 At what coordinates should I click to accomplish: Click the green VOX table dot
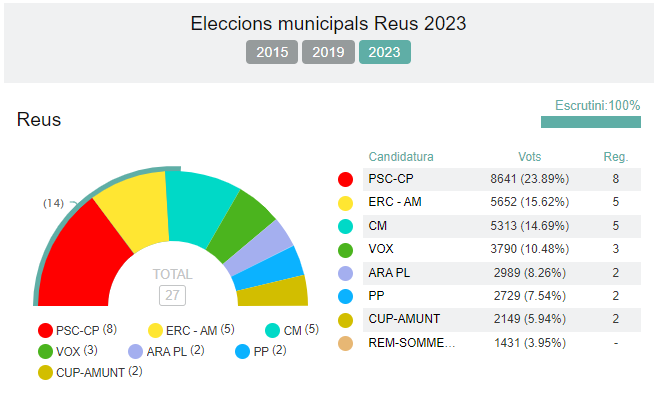(x=346, y=250)
